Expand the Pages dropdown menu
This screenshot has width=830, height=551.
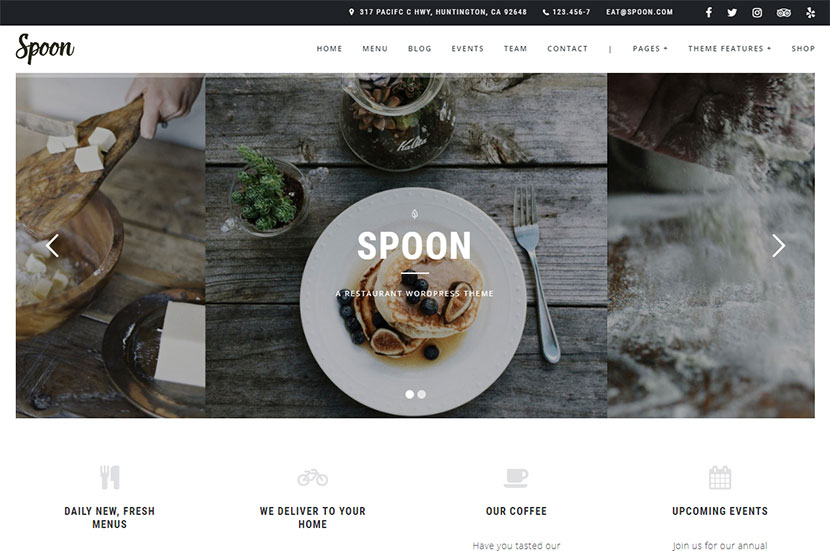(x=650, y=48)
